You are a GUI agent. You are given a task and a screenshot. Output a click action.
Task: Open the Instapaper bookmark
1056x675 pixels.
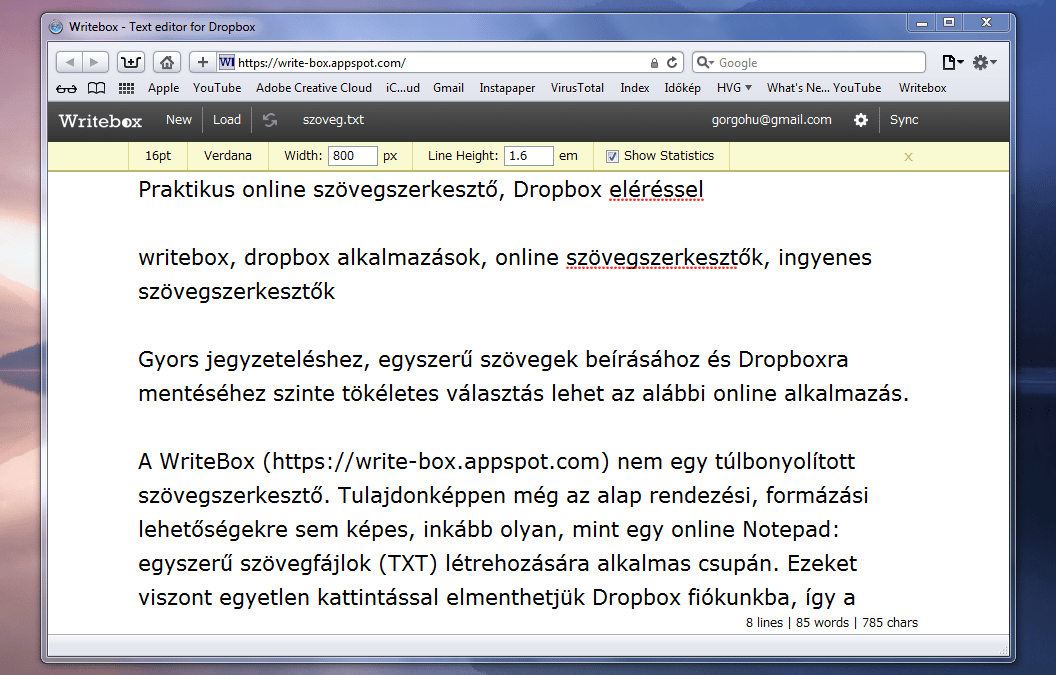click(507, 88)
